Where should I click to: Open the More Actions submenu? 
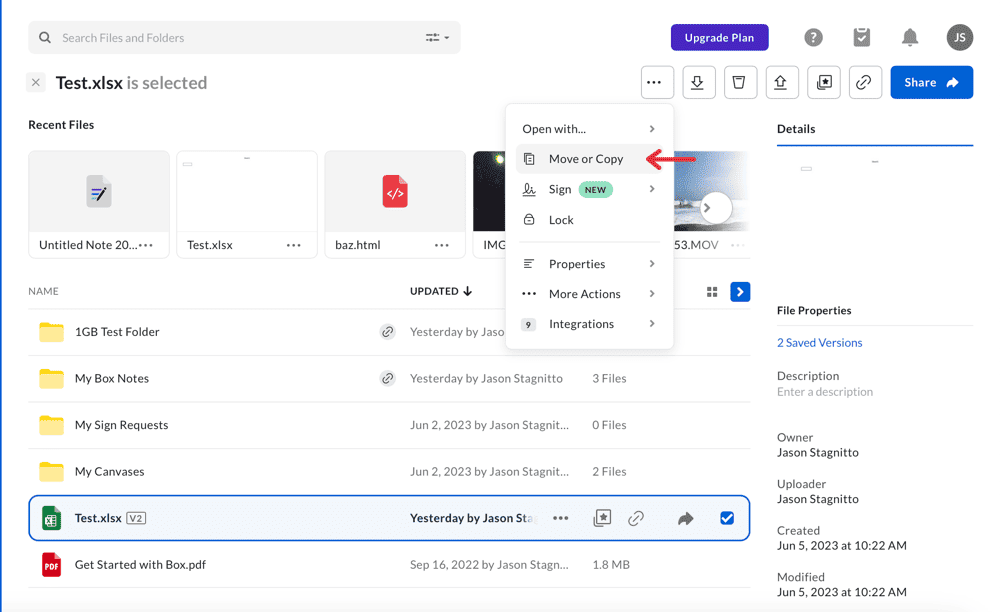[x=589, y=294]
